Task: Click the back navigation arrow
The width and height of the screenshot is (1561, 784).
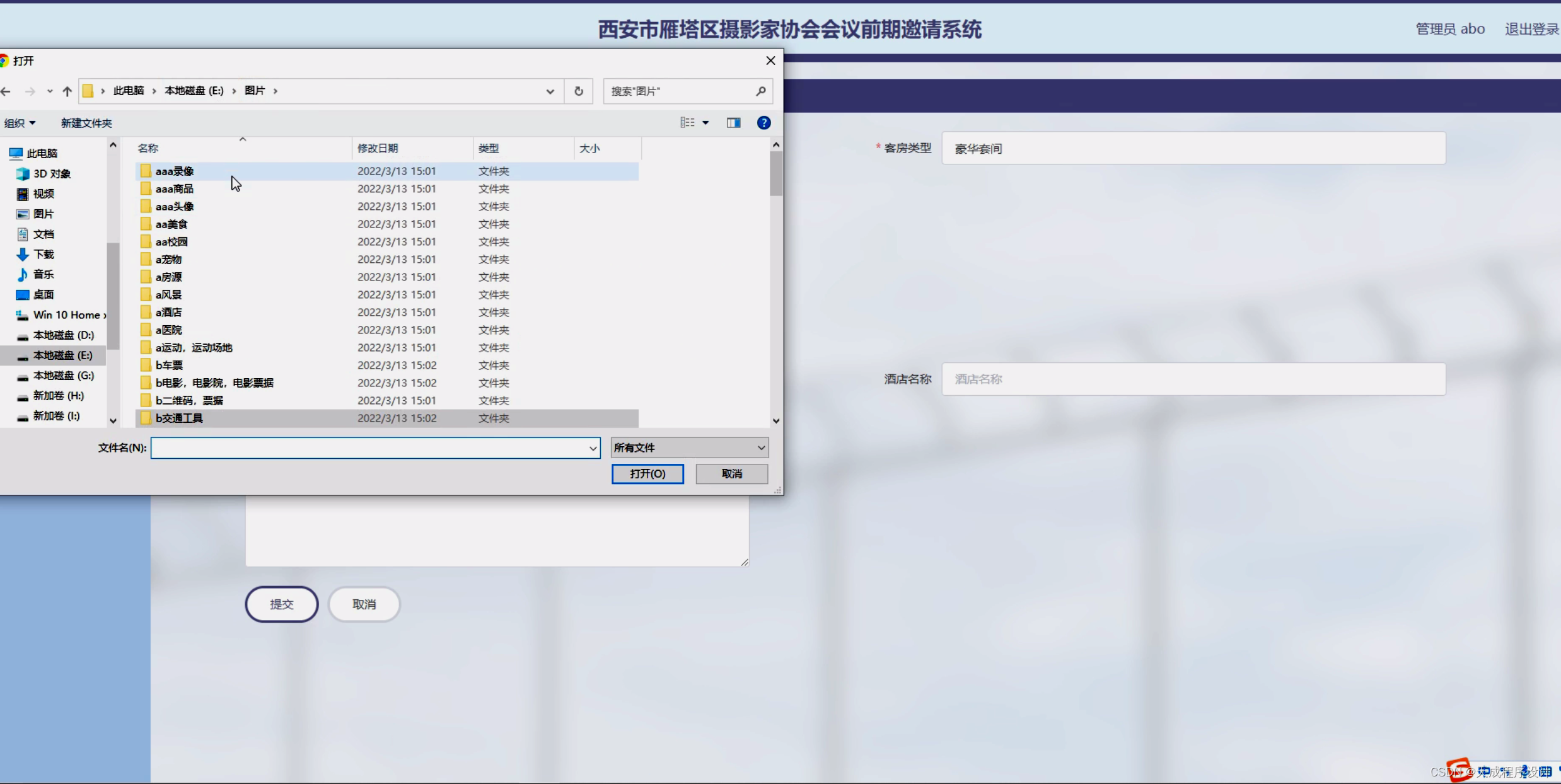Action: 6,91
